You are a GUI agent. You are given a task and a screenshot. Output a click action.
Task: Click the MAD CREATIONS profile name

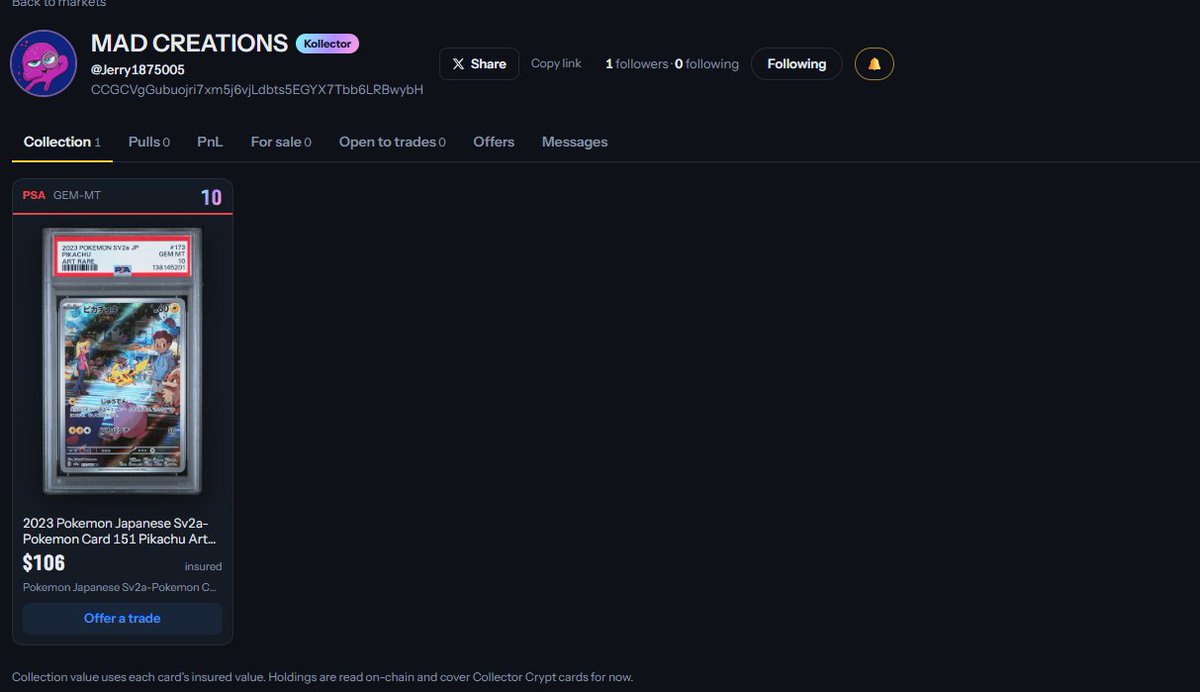(190, 43)
